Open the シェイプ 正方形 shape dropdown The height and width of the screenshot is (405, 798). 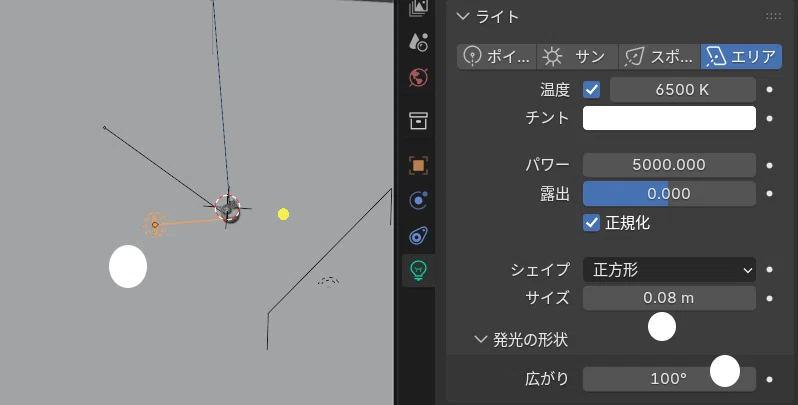669,270
